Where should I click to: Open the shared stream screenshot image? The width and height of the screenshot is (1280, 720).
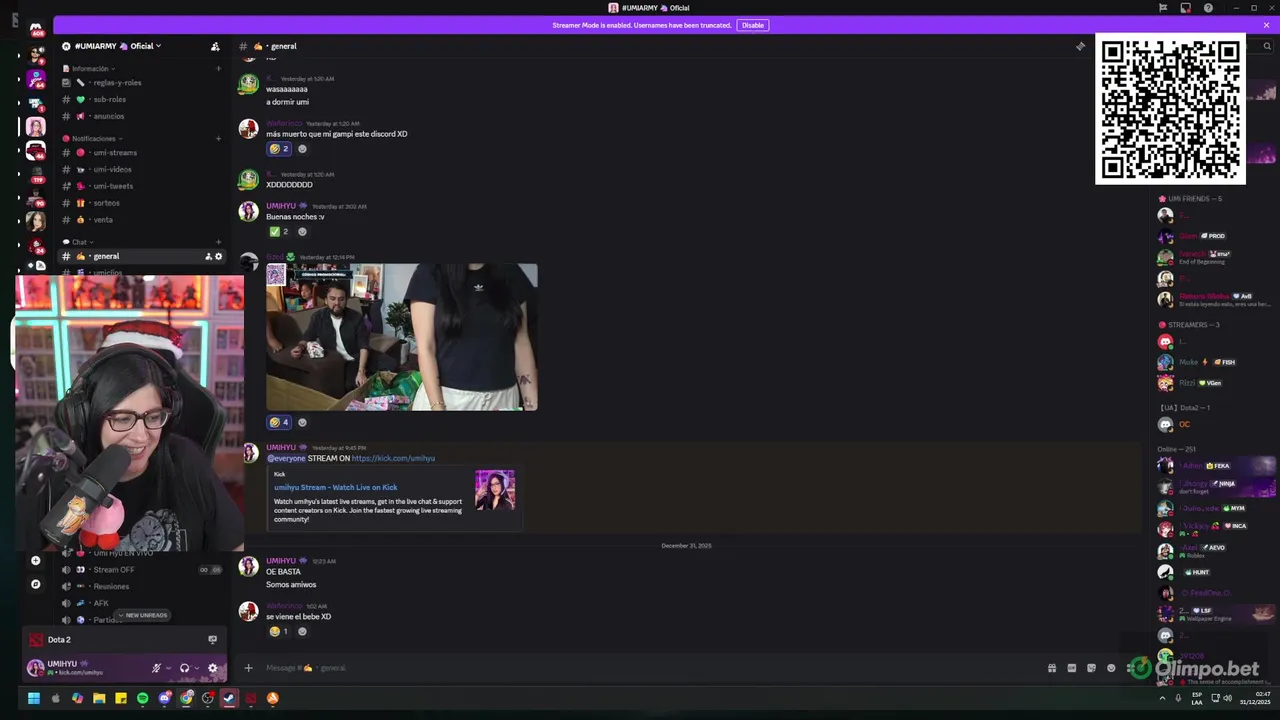click(402, 337)
